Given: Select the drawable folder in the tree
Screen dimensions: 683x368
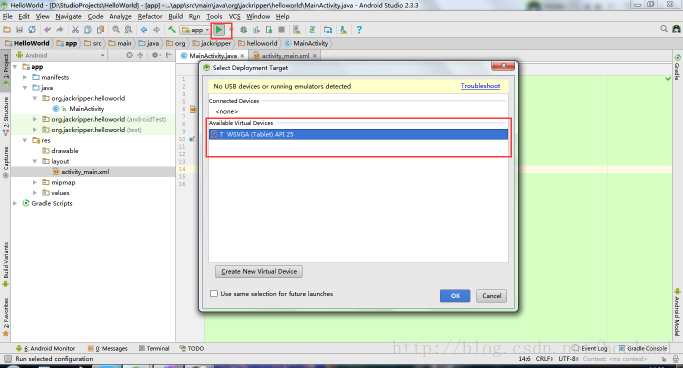Looking at the screenshot, I should pos(65,151).
